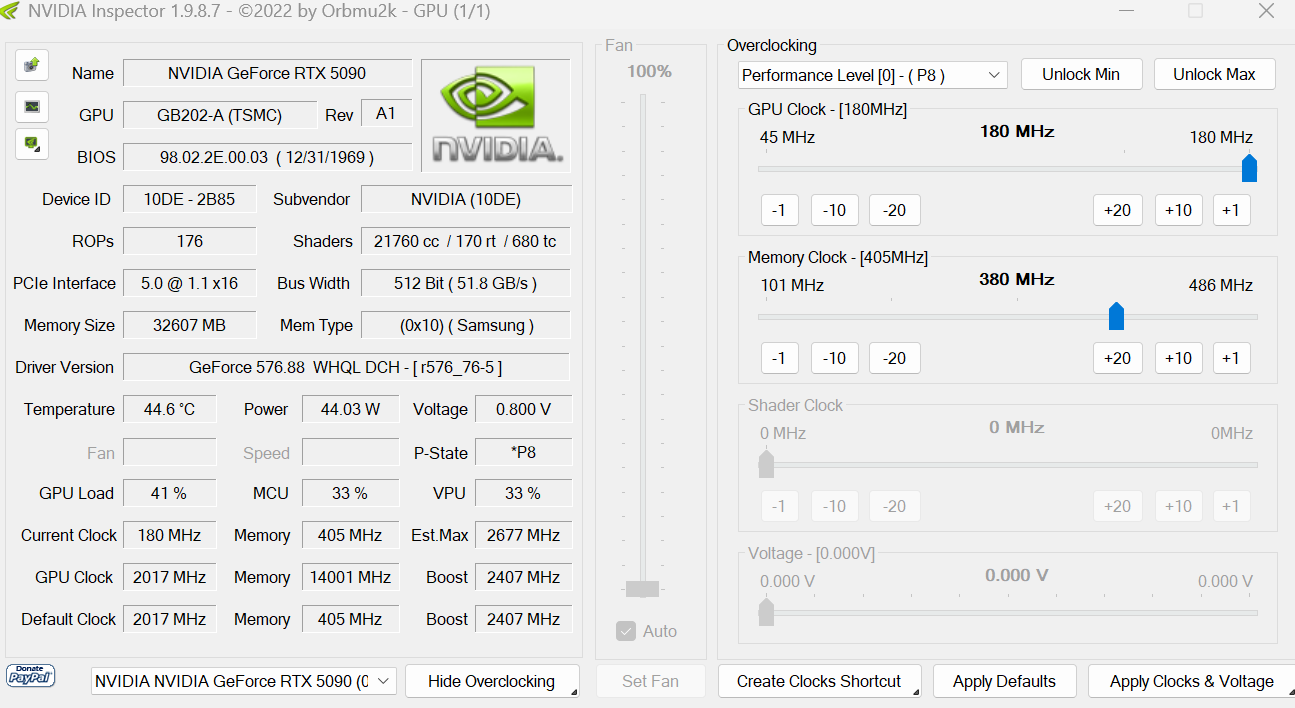Click PCIe Interface value 5.0 @ 1.1 x16

tap(189, 283)
